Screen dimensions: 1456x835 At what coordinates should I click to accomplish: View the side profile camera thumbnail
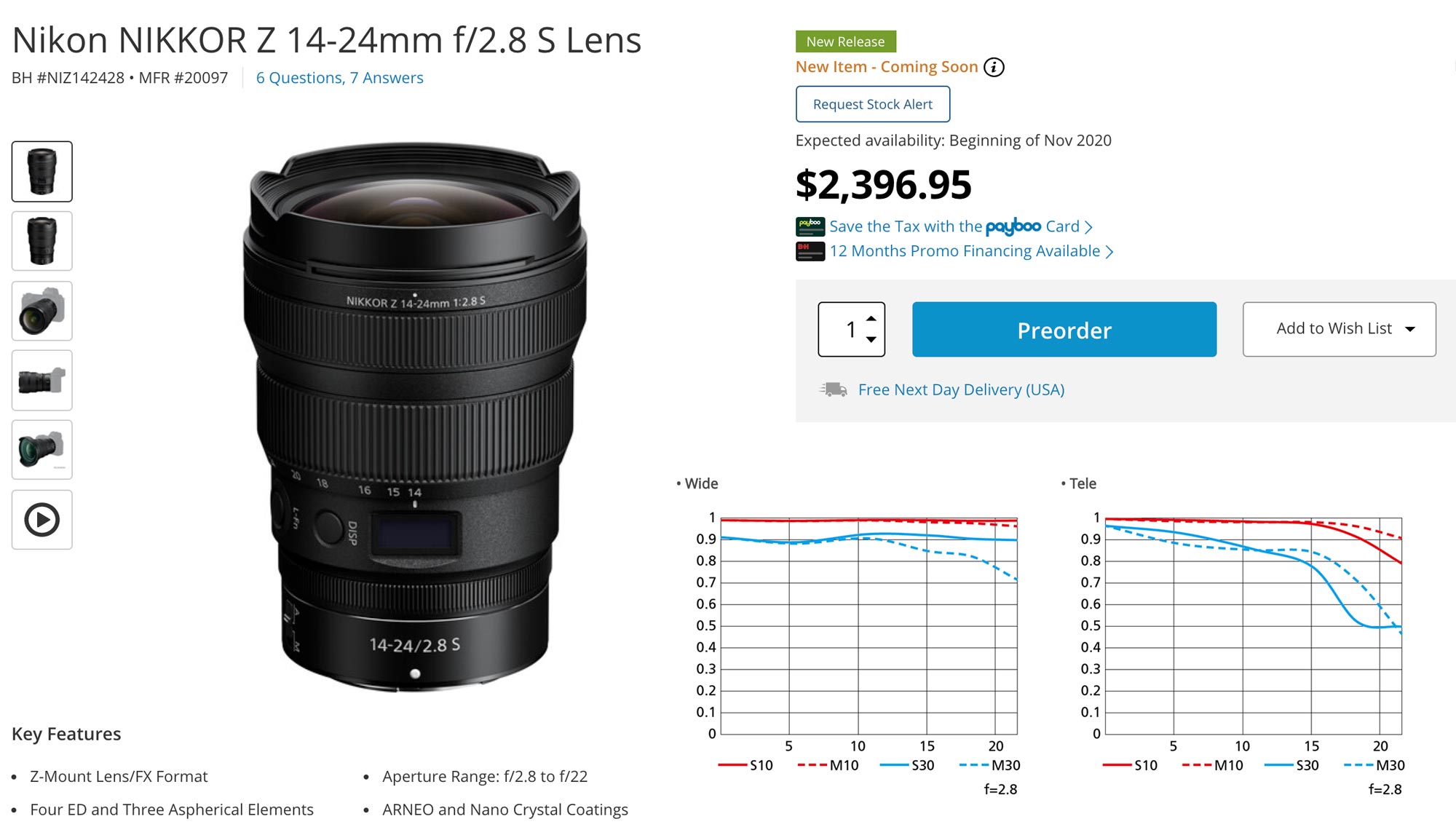click(x=41, y=380)
